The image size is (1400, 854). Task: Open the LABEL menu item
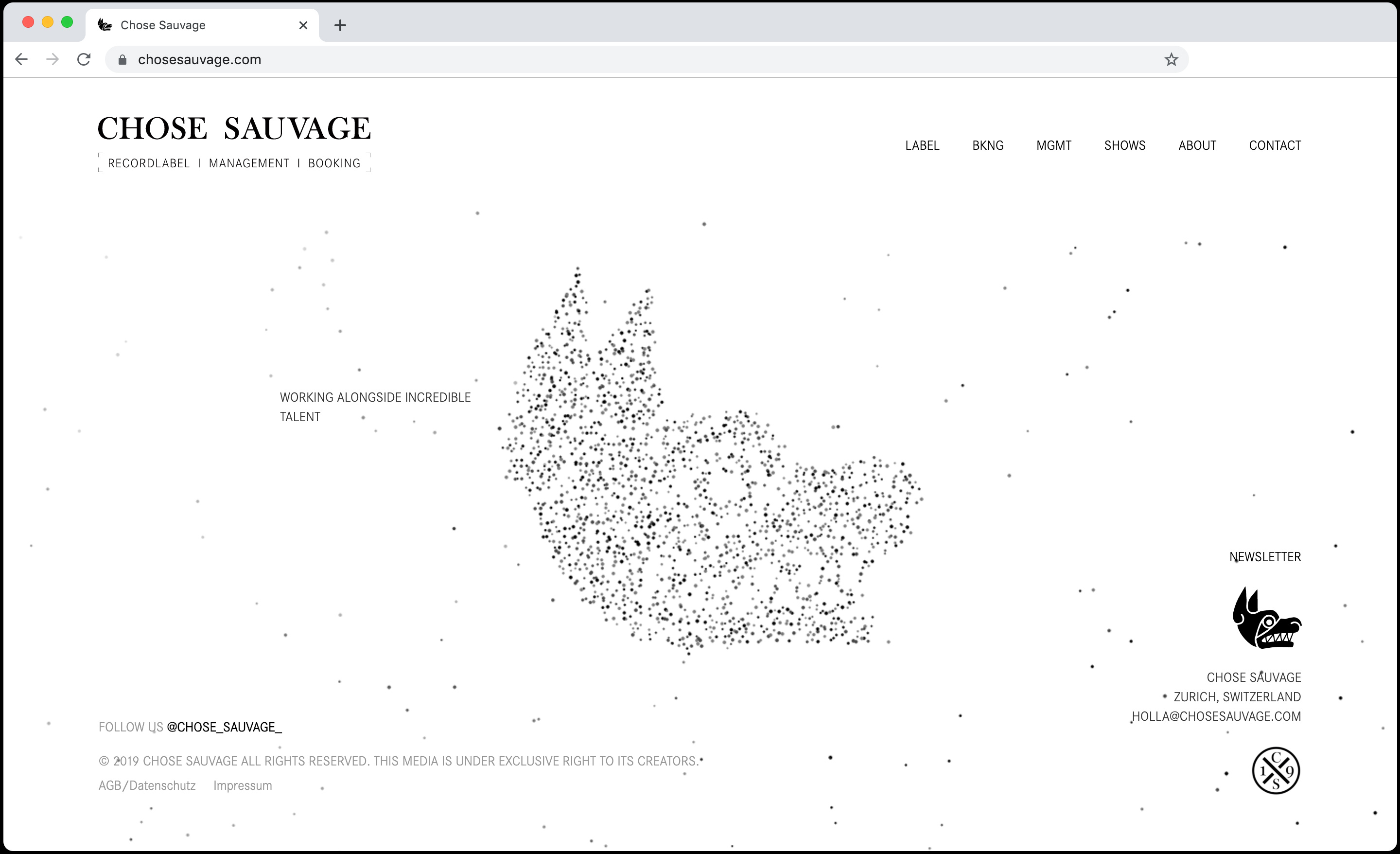coord(922,145)
